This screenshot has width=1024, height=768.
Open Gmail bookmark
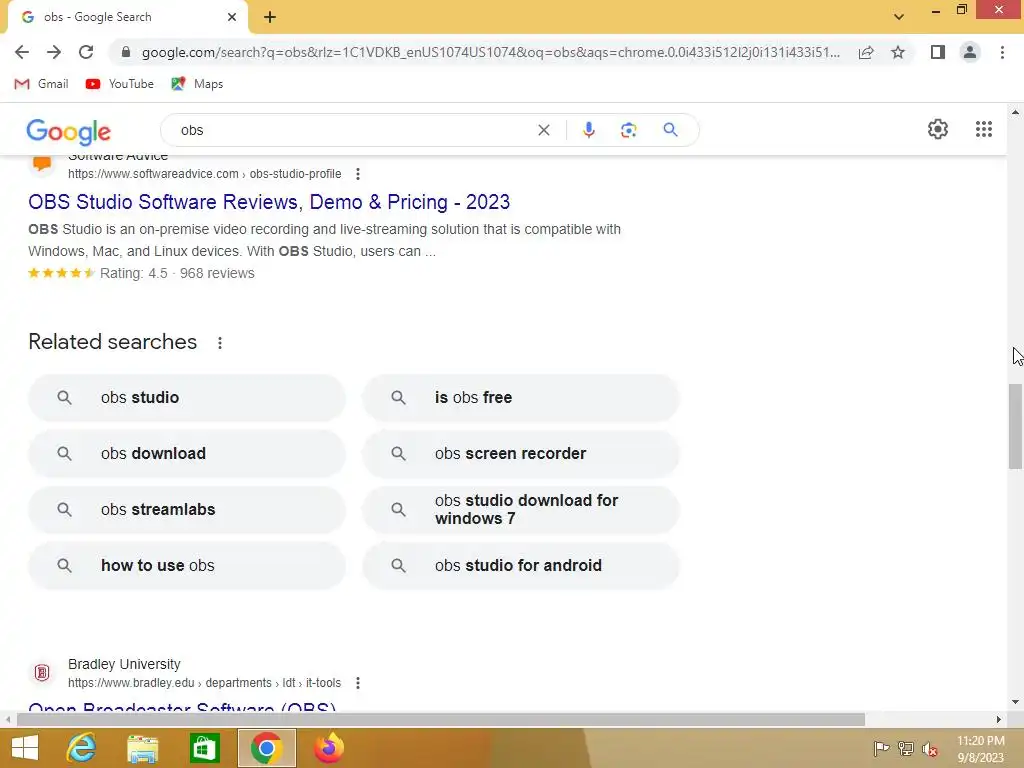tap(41, 84)
